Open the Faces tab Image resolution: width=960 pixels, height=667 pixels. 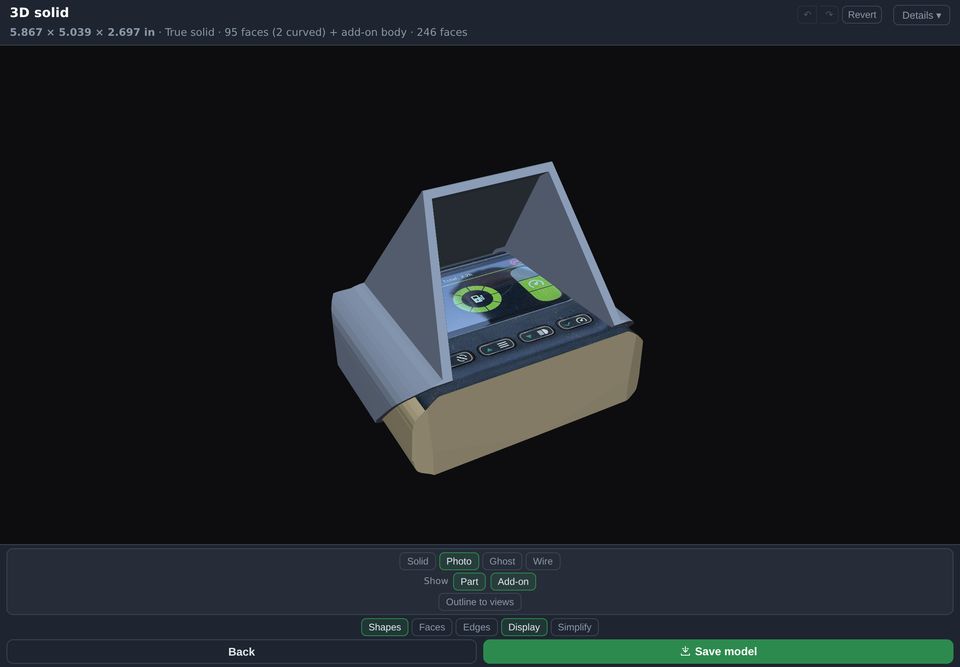coord(432,627)
